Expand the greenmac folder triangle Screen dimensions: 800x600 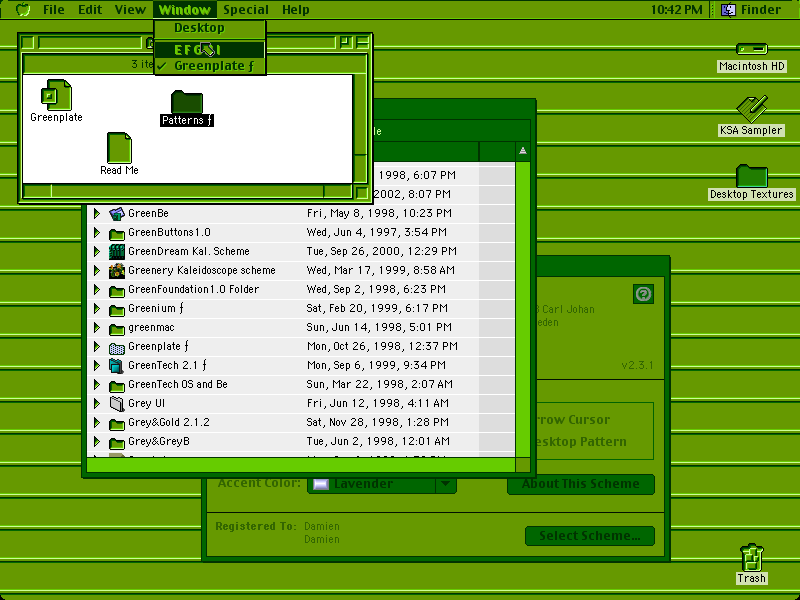pyautogui.click(x=96, y=328)
